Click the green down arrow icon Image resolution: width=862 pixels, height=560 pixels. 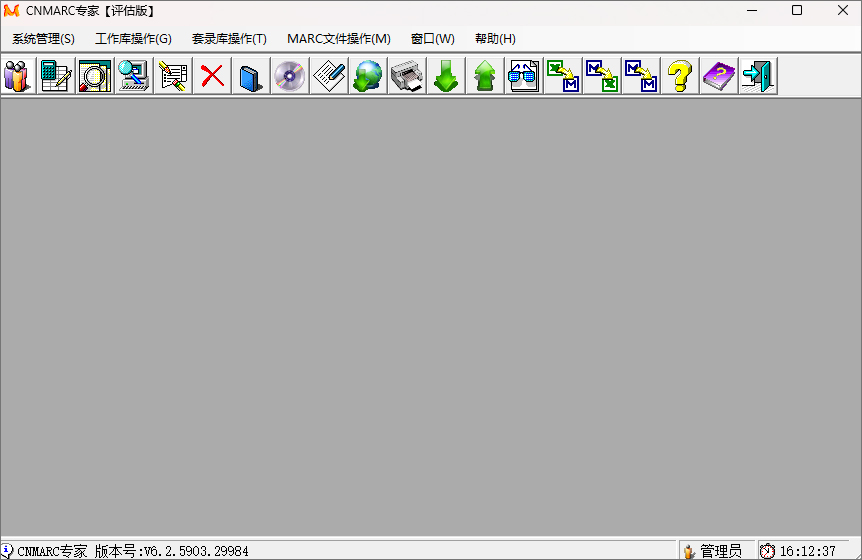(x=446, y=76)
